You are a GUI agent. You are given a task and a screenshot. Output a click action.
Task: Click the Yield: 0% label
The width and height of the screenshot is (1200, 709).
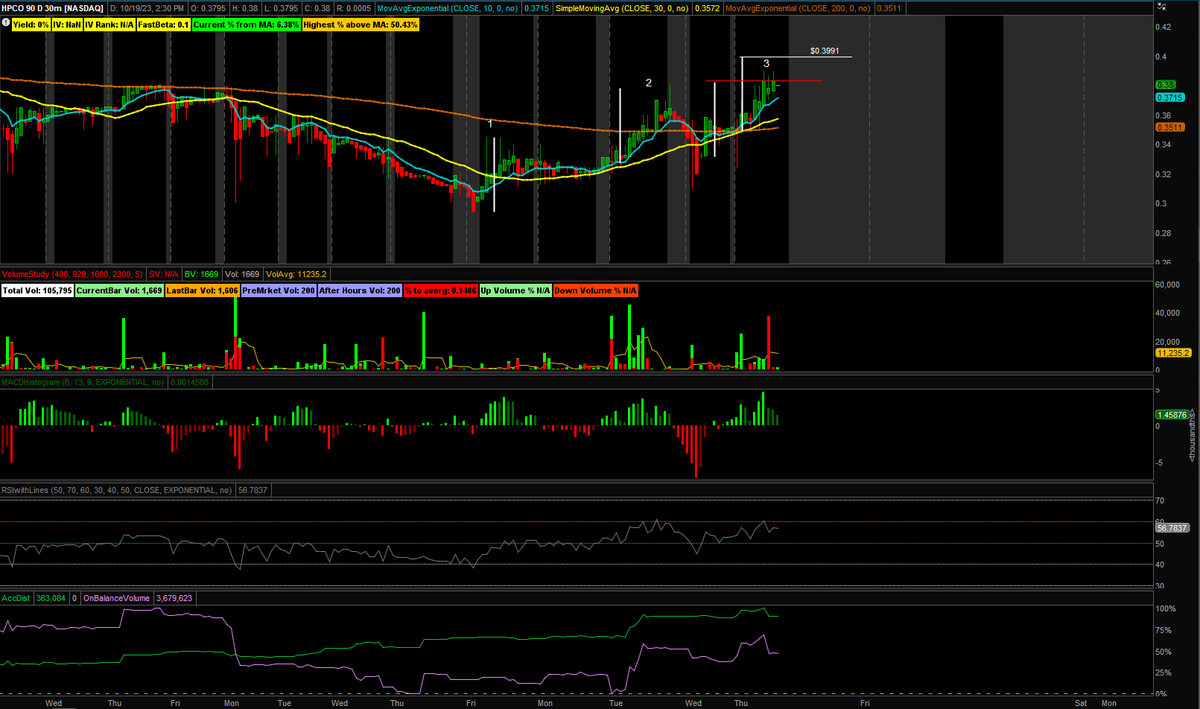coord(32,24)
